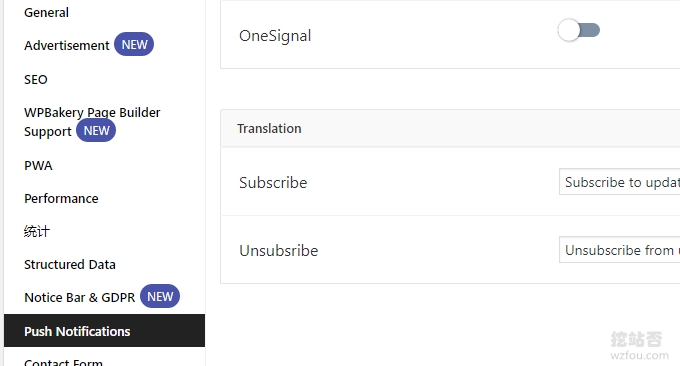Open the General settings menu
This screenshot has height=366, width=680.
pyautogui.click(x=46, y=13)
